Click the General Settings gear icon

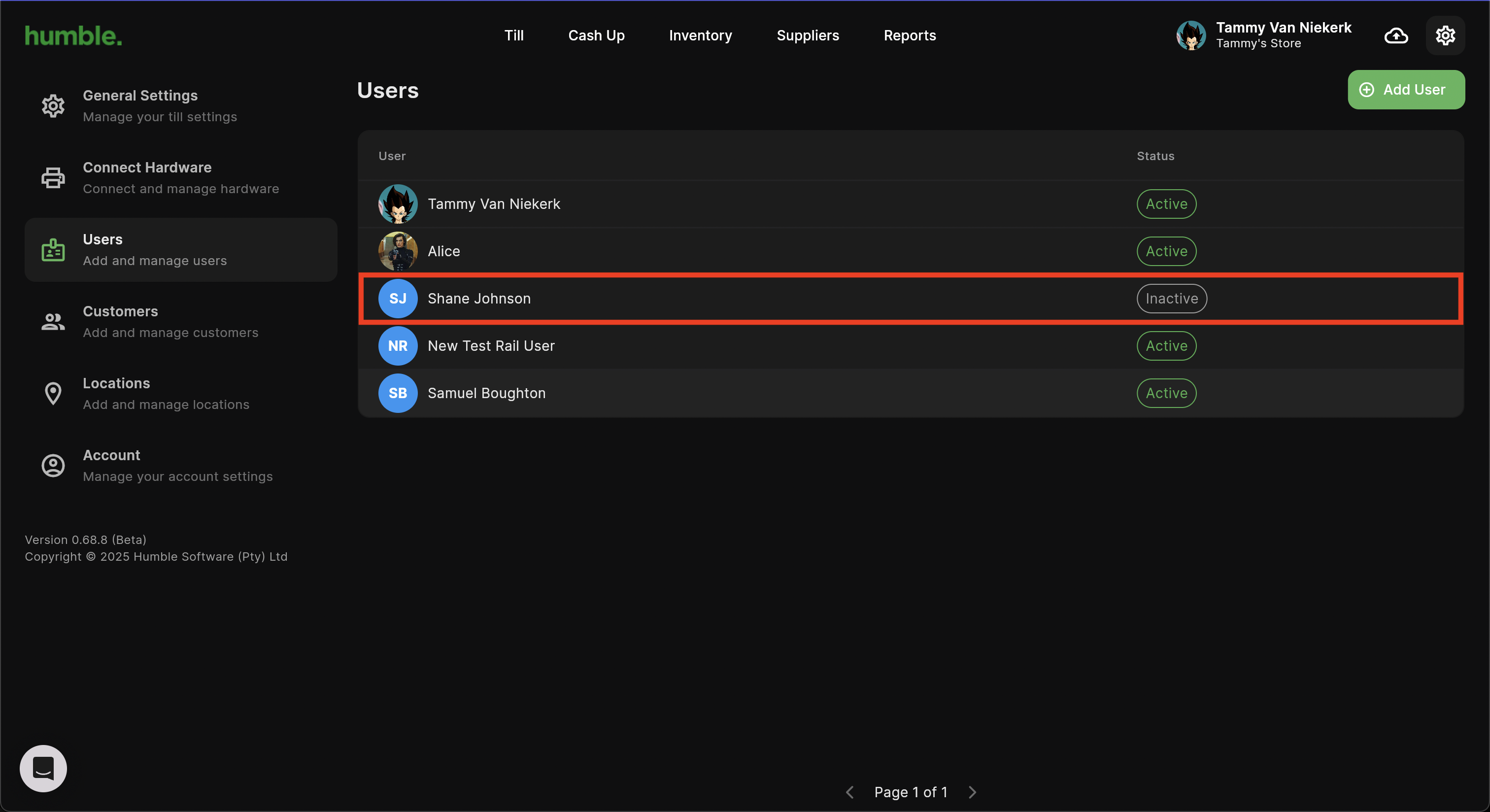pyautogui.click(x=53, y=106)
